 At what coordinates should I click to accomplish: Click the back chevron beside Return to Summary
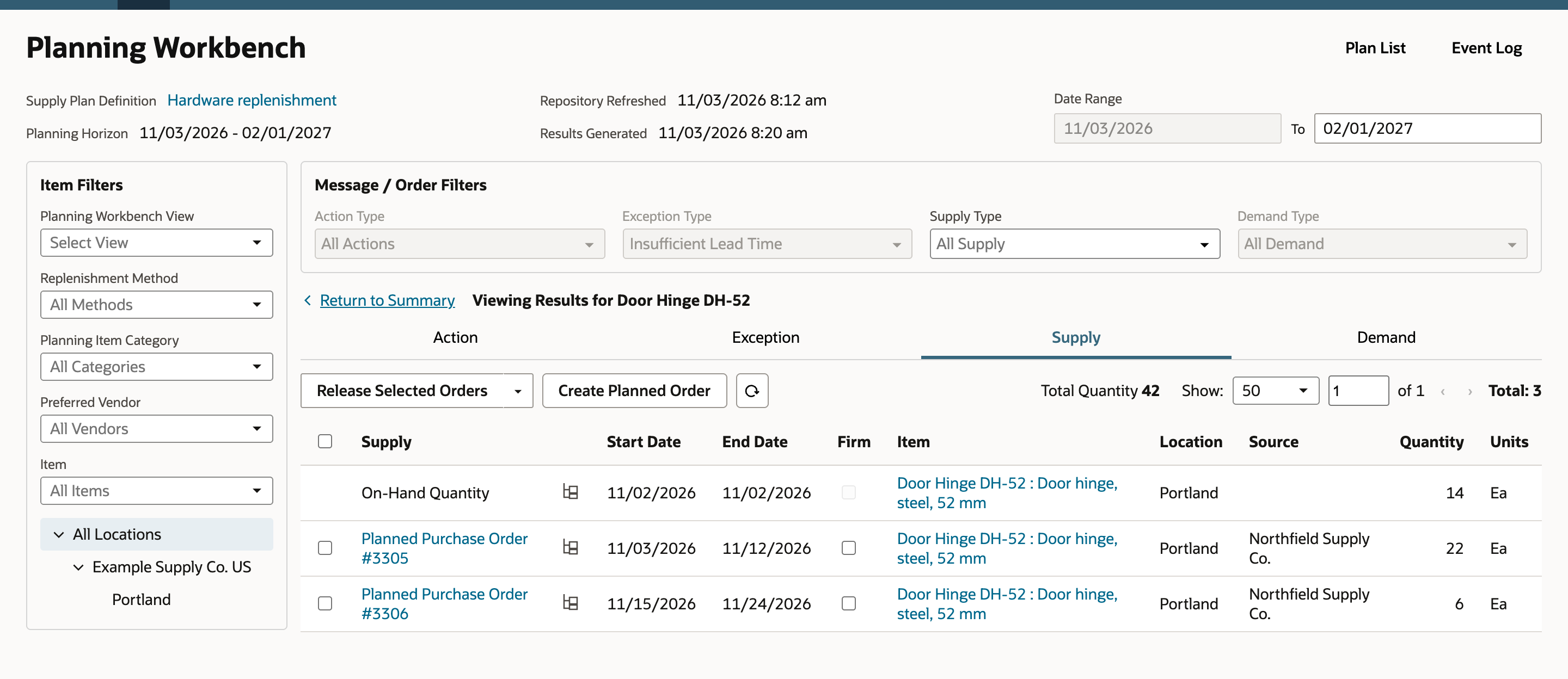click(308, 300)
